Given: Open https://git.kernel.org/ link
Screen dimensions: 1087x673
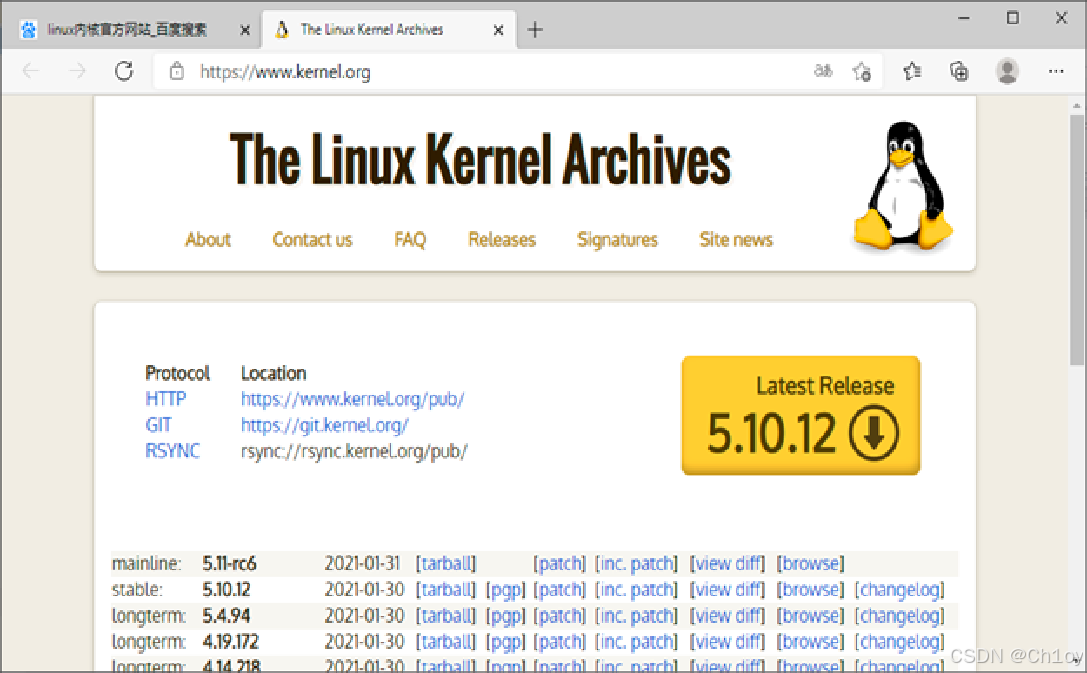Looking at the screenshot, I should pos(324,425).
